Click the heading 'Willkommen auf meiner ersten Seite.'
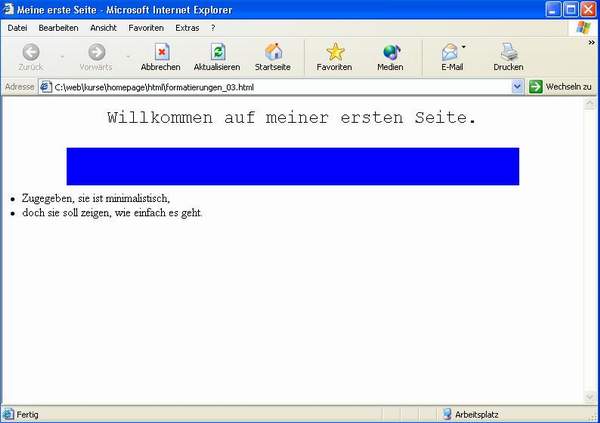The image size is (600, 423). [x=292, y=118]
